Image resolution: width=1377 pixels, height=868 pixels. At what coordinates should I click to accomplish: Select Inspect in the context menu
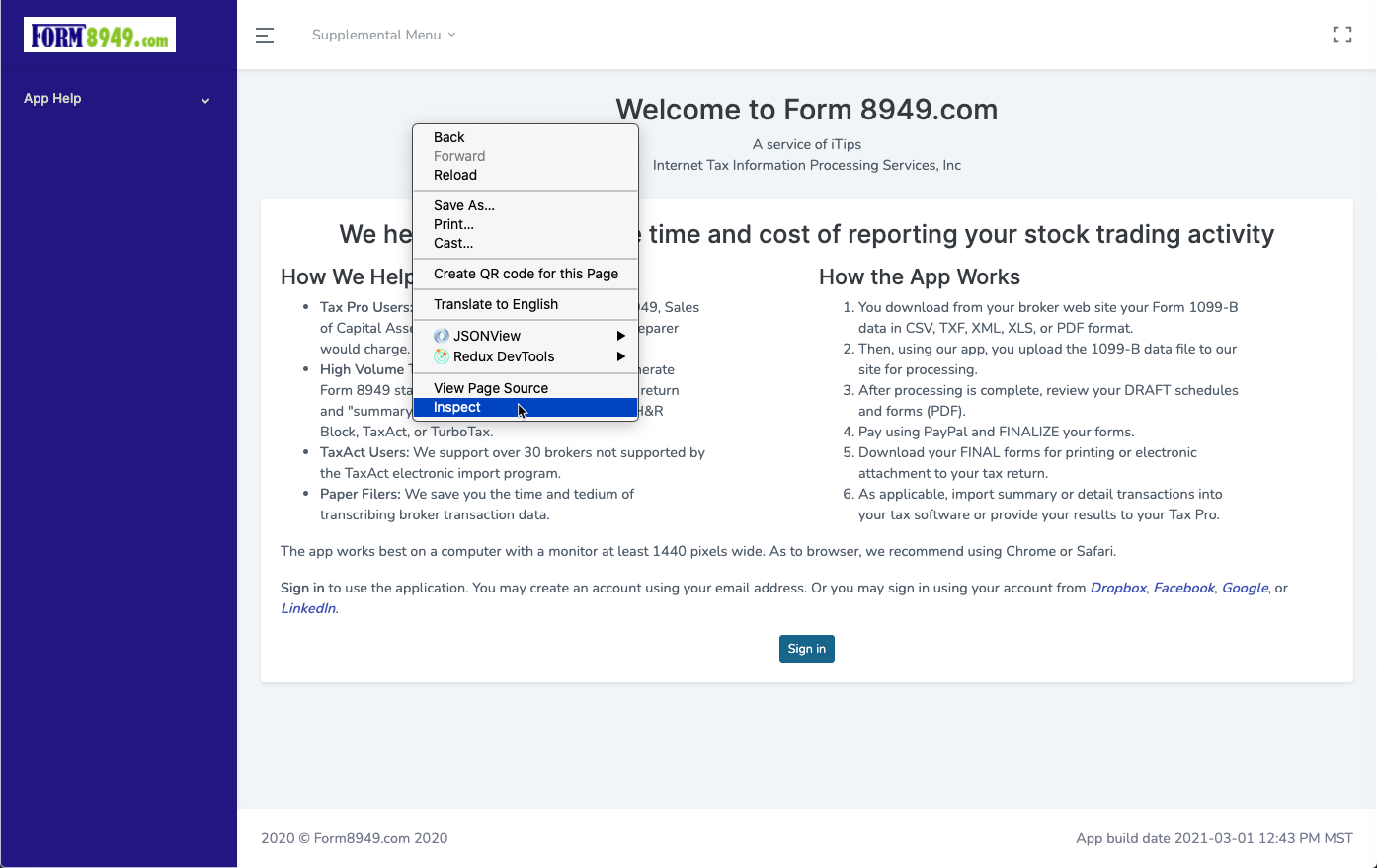[526, 407]
